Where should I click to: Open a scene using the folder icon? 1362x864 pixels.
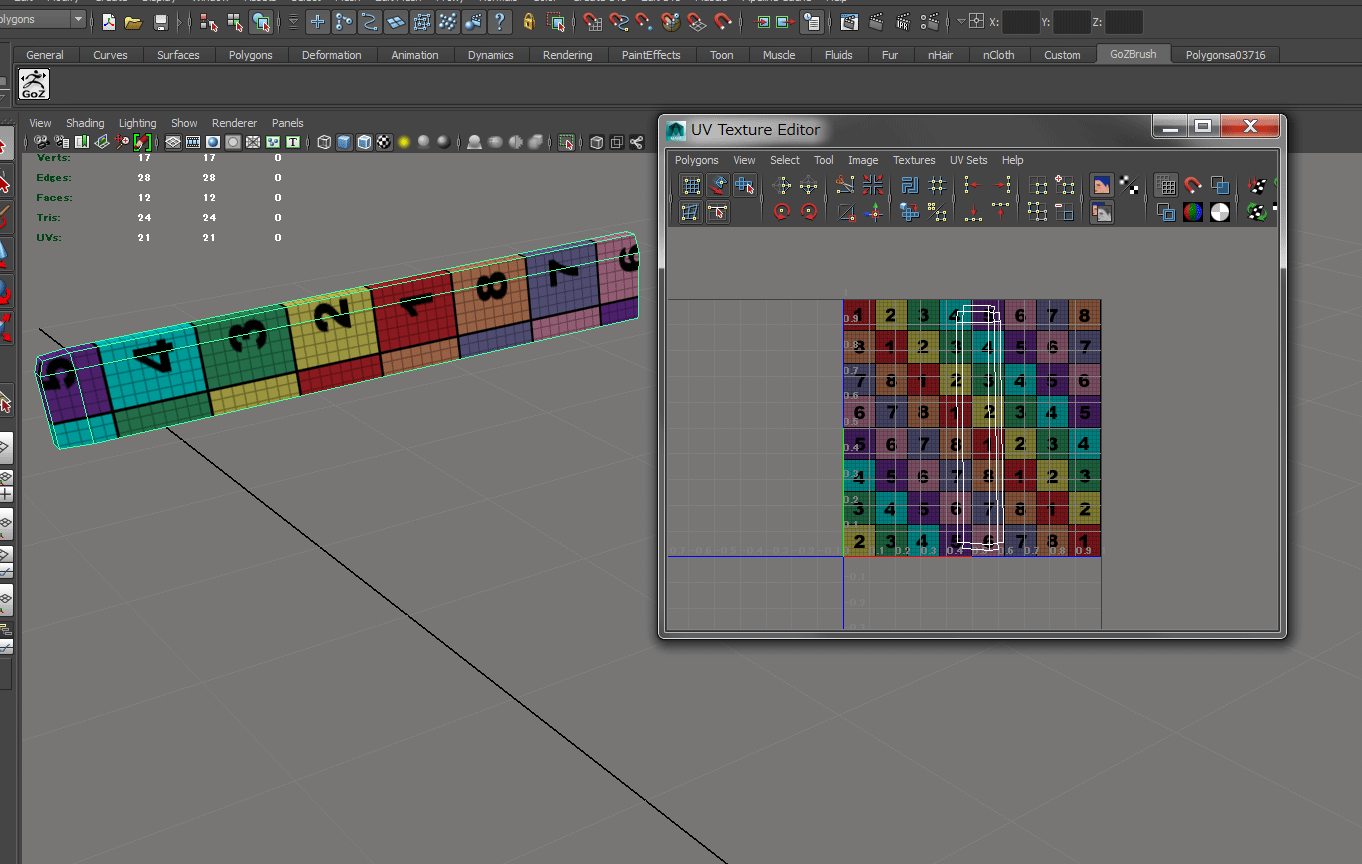pyautogui.click(x=131, y=21)
